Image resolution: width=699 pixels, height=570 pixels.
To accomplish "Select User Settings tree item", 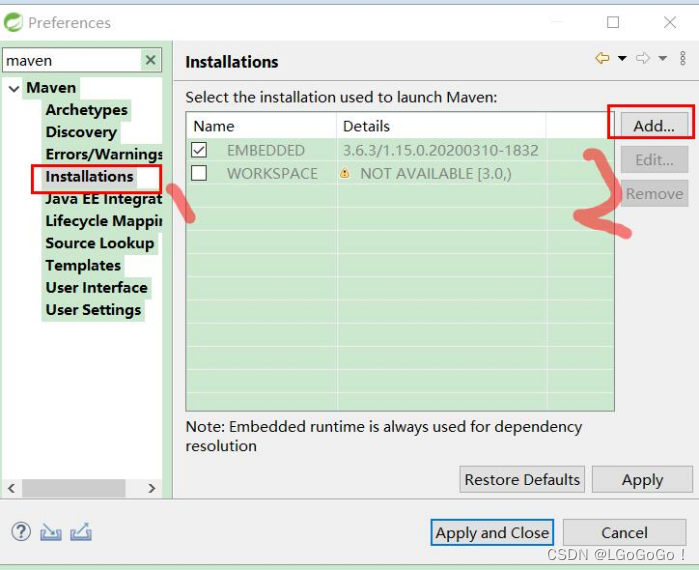I will point(94,310).
